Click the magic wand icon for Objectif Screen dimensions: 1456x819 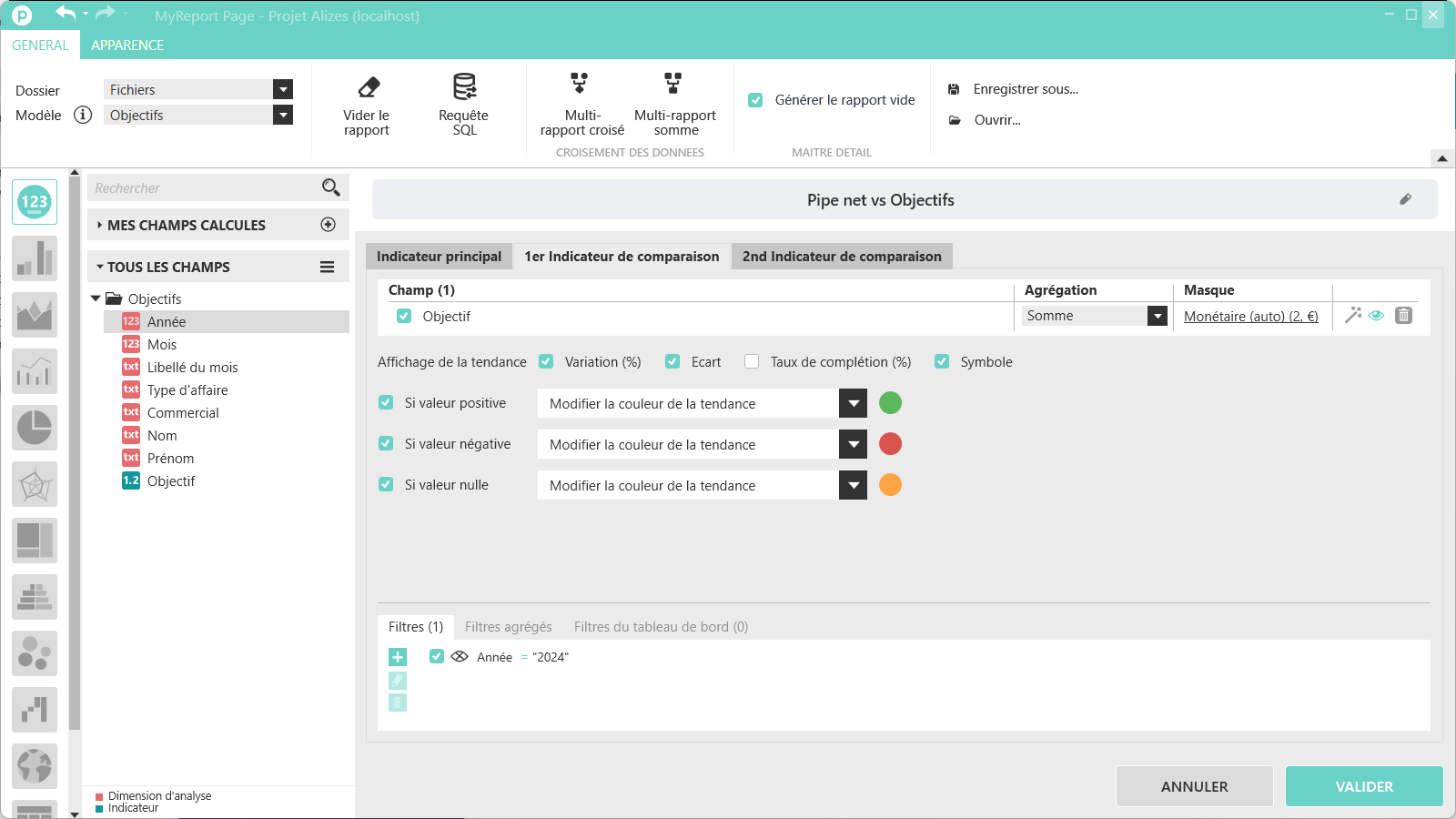(x=1353, y=315)
